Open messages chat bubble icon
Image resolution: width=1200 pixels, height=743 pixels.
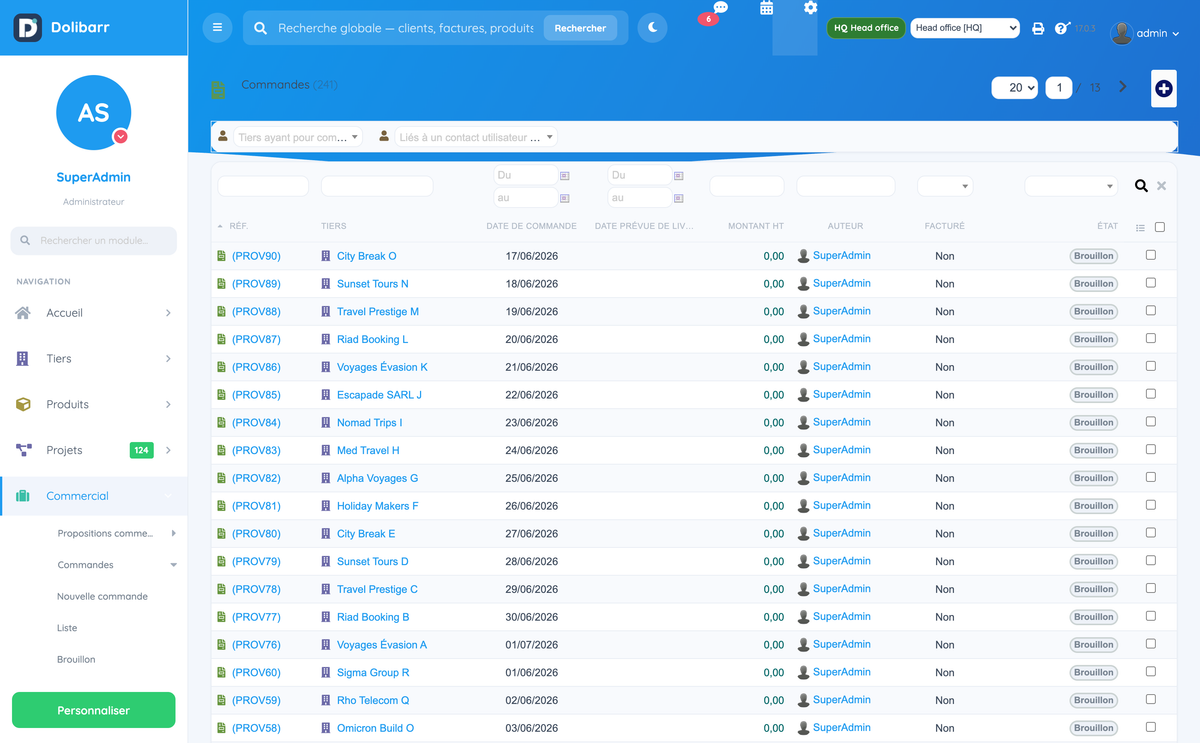click(720, 7)
